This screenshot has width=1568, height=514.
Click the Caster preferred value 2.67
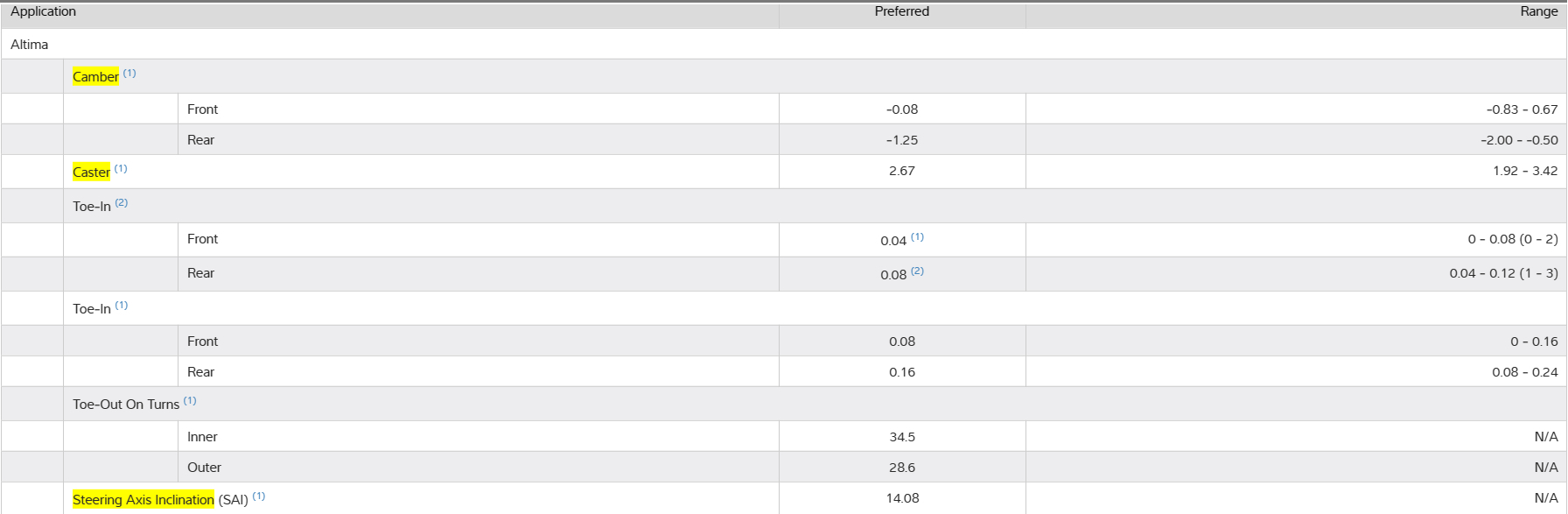click(x=901, y=171)
